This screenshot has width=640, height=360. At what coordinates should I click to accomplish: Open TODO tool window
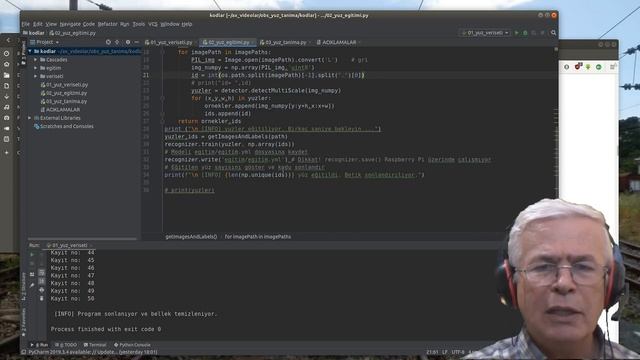click(x=66, y=345)
